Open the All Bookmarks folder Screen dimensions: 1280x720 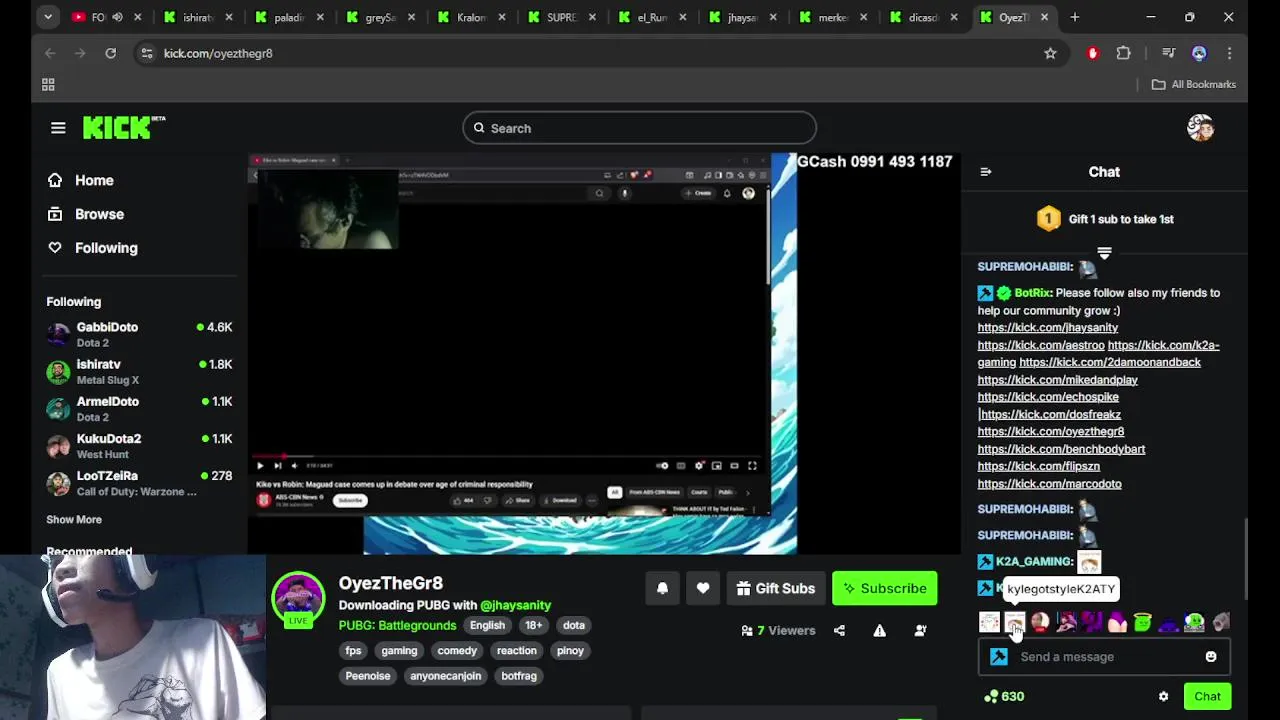(x=1194, y=85)
